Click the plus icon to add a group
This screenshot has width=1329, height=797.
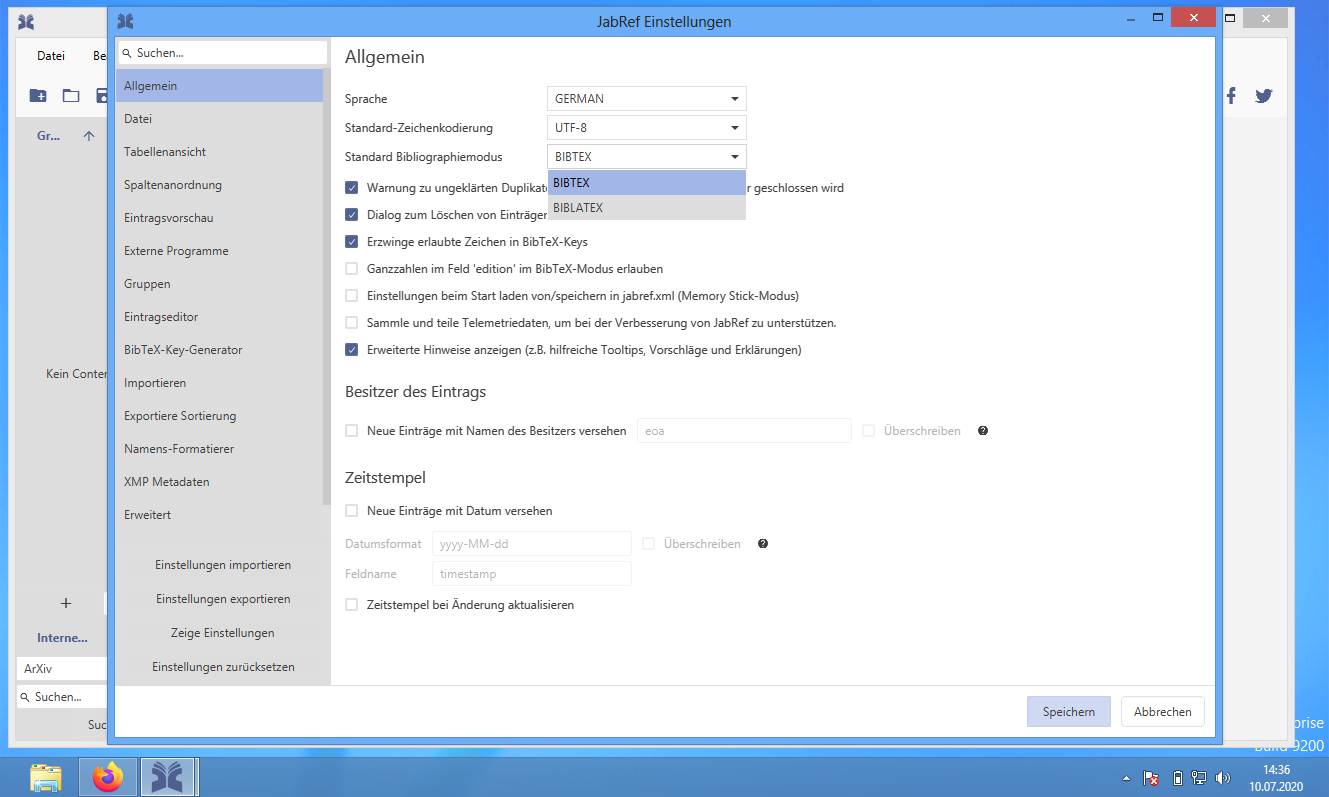pyautogui.click(x=66, y=603)
